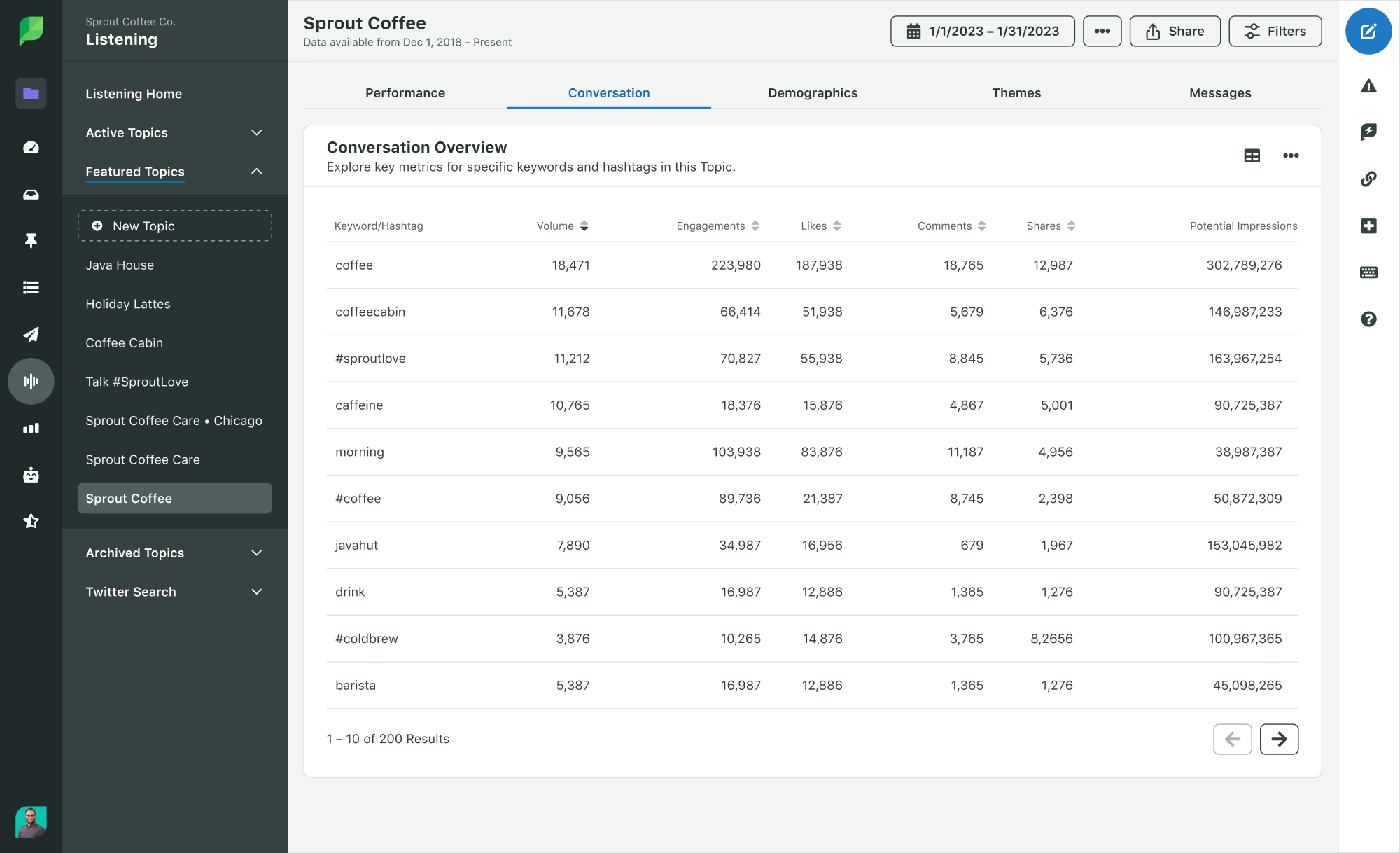Switch to the Demographics tab
Viewport: 1400px width, 853px height.
[812, 92]
